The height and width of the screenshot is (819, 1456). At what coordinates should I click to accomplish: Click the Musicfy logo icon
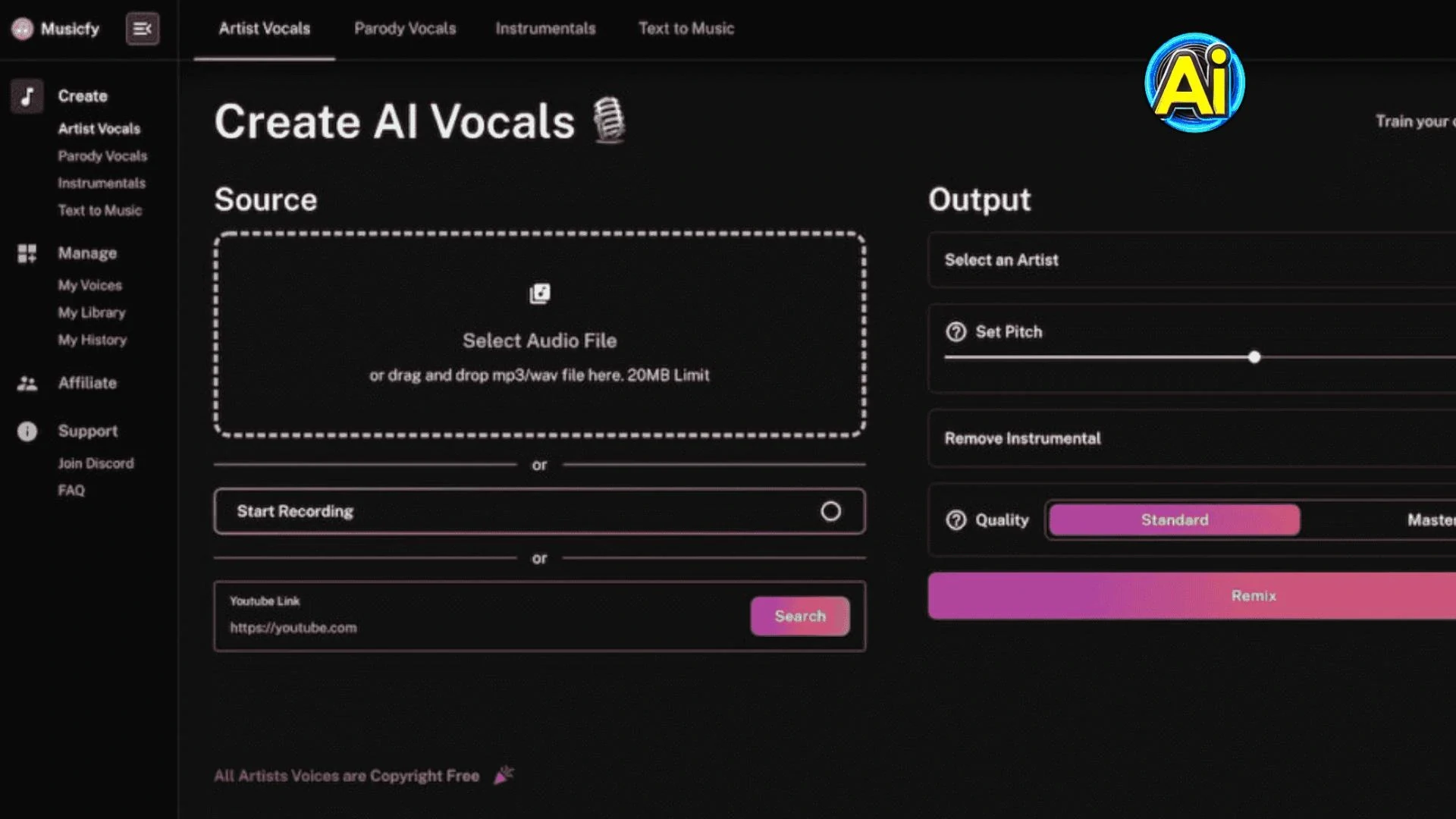pos(22,29)
